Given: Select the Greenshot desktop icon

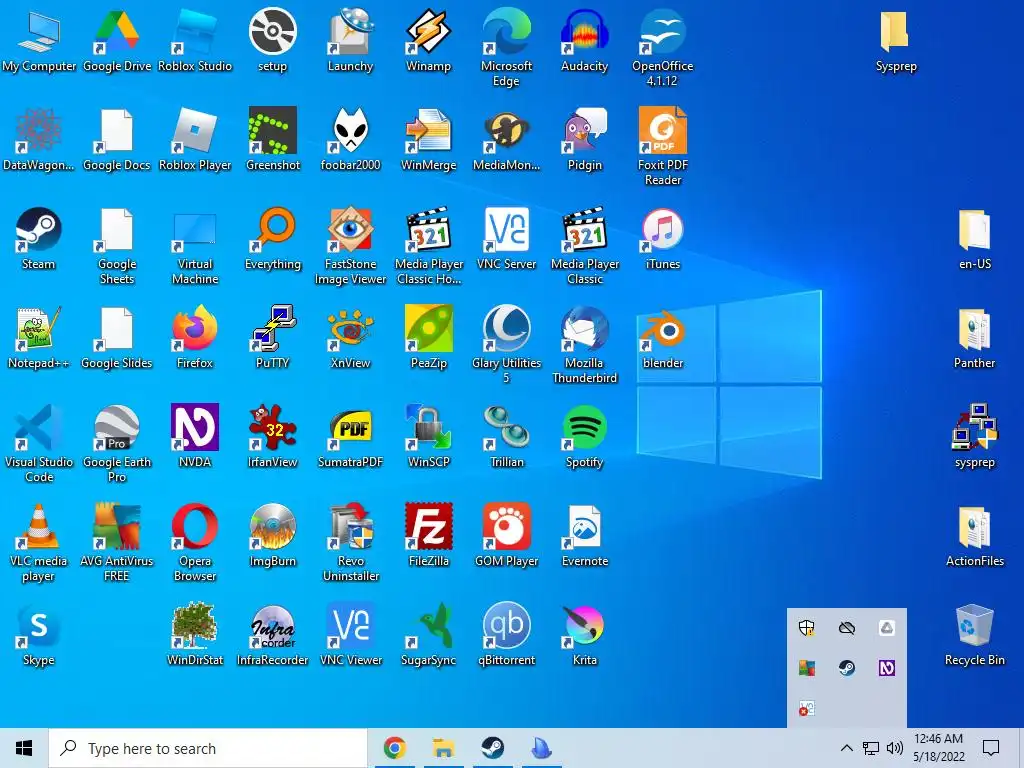Looking at the screenshot, I should click(x=273, y=139).
